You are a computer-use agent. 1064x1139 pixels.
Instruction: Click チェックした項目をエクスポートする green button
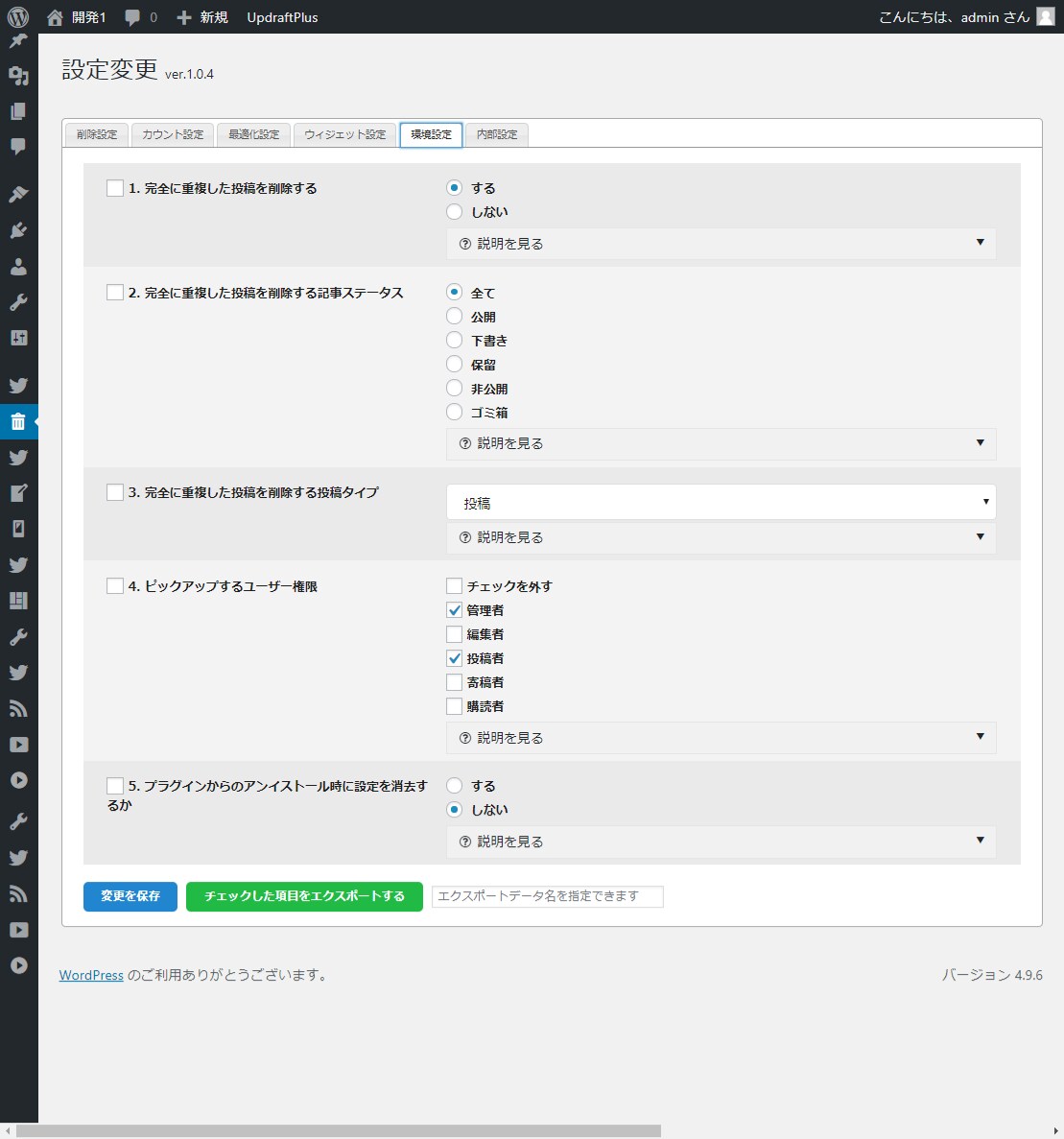(304, 896)
